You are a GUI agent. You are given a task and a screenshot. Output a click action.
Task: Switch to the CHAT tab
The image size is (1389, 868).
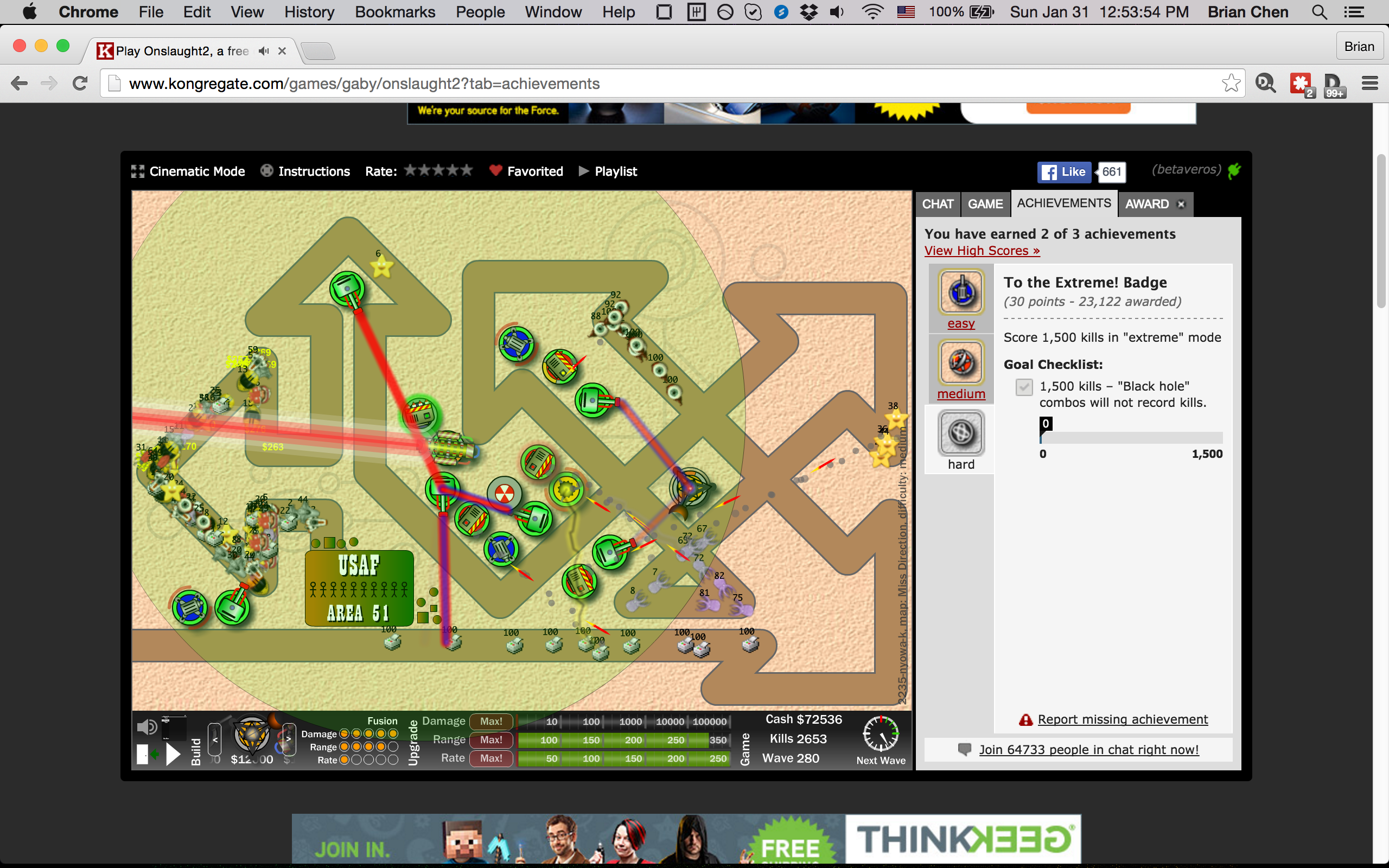coord(937,204)
